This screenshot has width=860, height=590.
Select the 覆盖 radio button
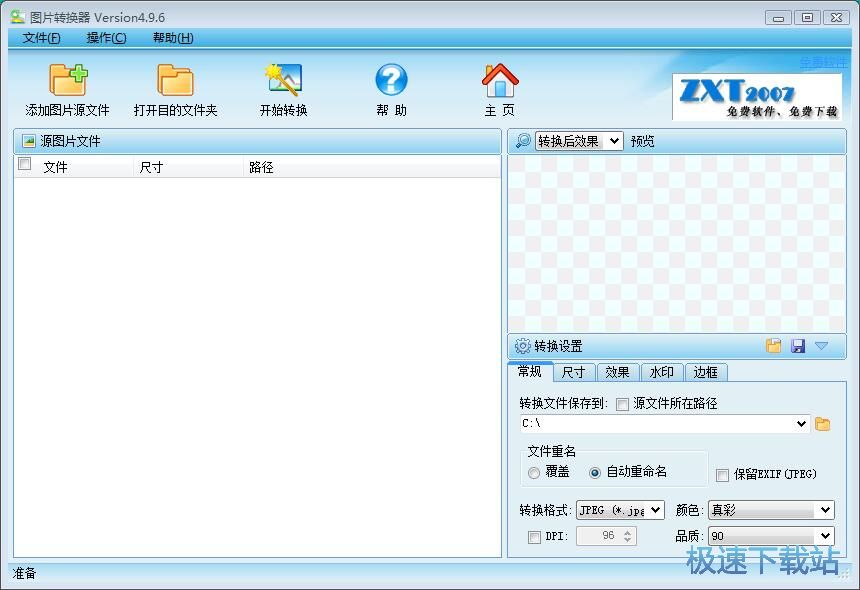pos(533,473)
